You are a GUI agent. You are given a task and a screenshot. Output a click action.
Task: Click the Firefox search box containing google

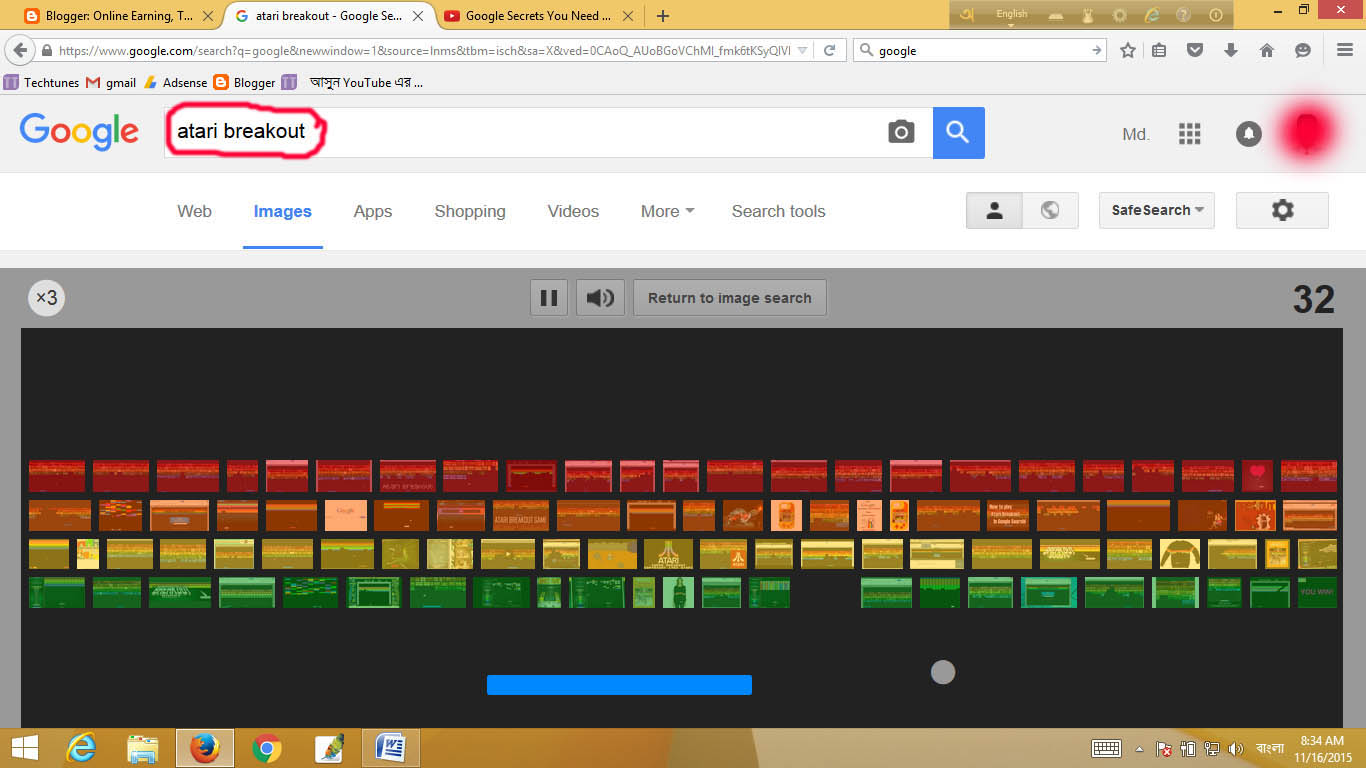980,50
